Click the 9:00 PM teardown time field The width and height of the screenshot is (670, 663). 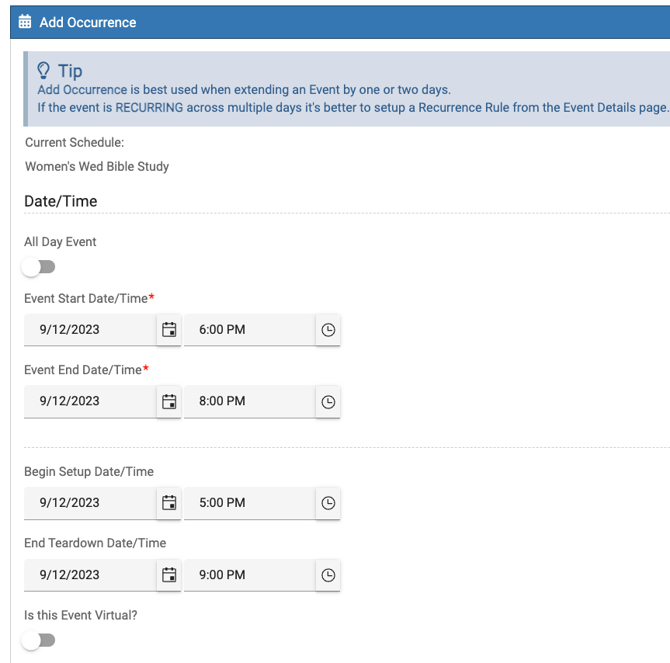click(x=248, y=575)
